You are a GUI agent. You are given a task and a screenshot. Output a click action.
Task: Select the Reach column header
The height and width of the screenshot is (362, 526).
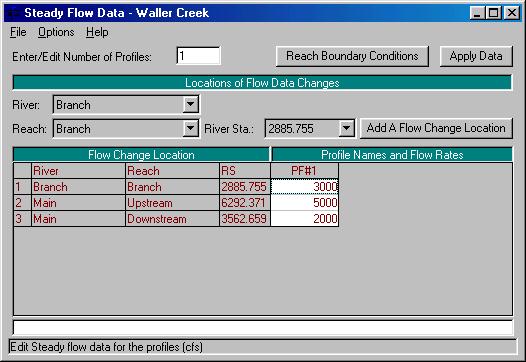point(172,171)
